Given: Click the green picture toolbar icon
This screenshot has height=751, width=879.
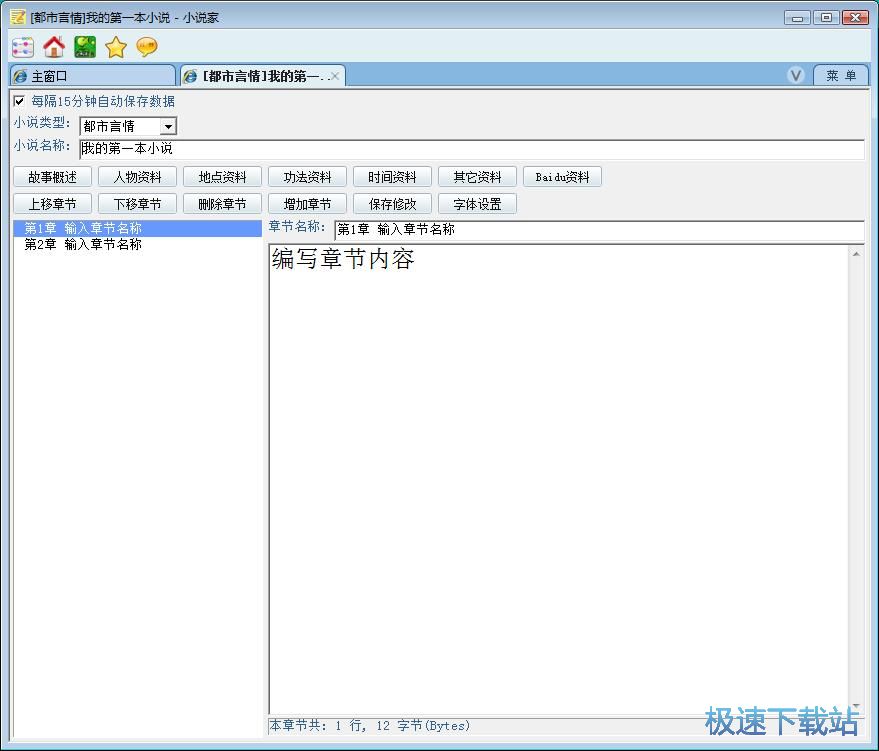Looking at the screenshot, I should [x=85, y=47].
